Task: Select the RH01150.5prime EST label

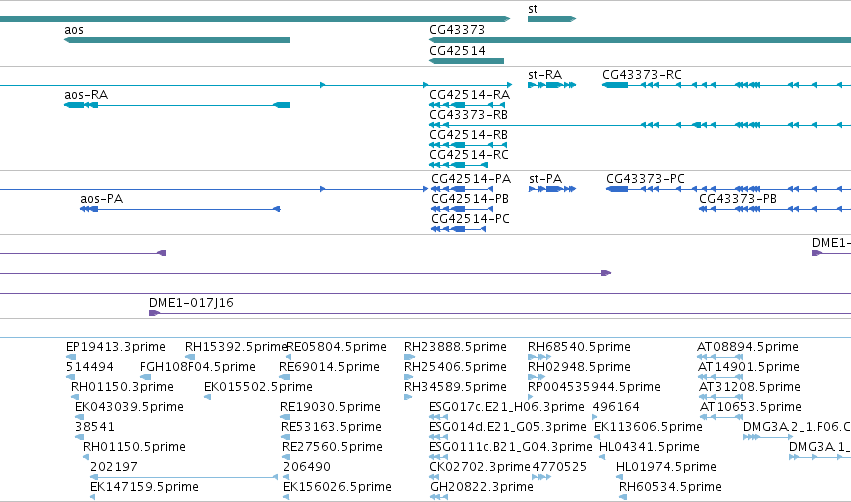Action: click(134, 447)
